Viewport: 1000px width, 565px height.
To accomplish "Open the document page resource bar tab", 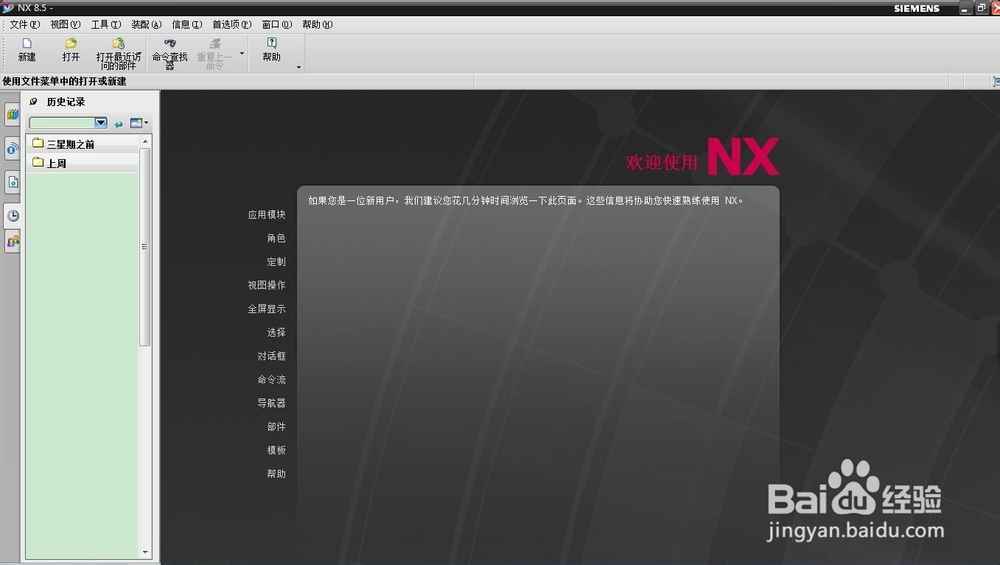I will [12, 182].
